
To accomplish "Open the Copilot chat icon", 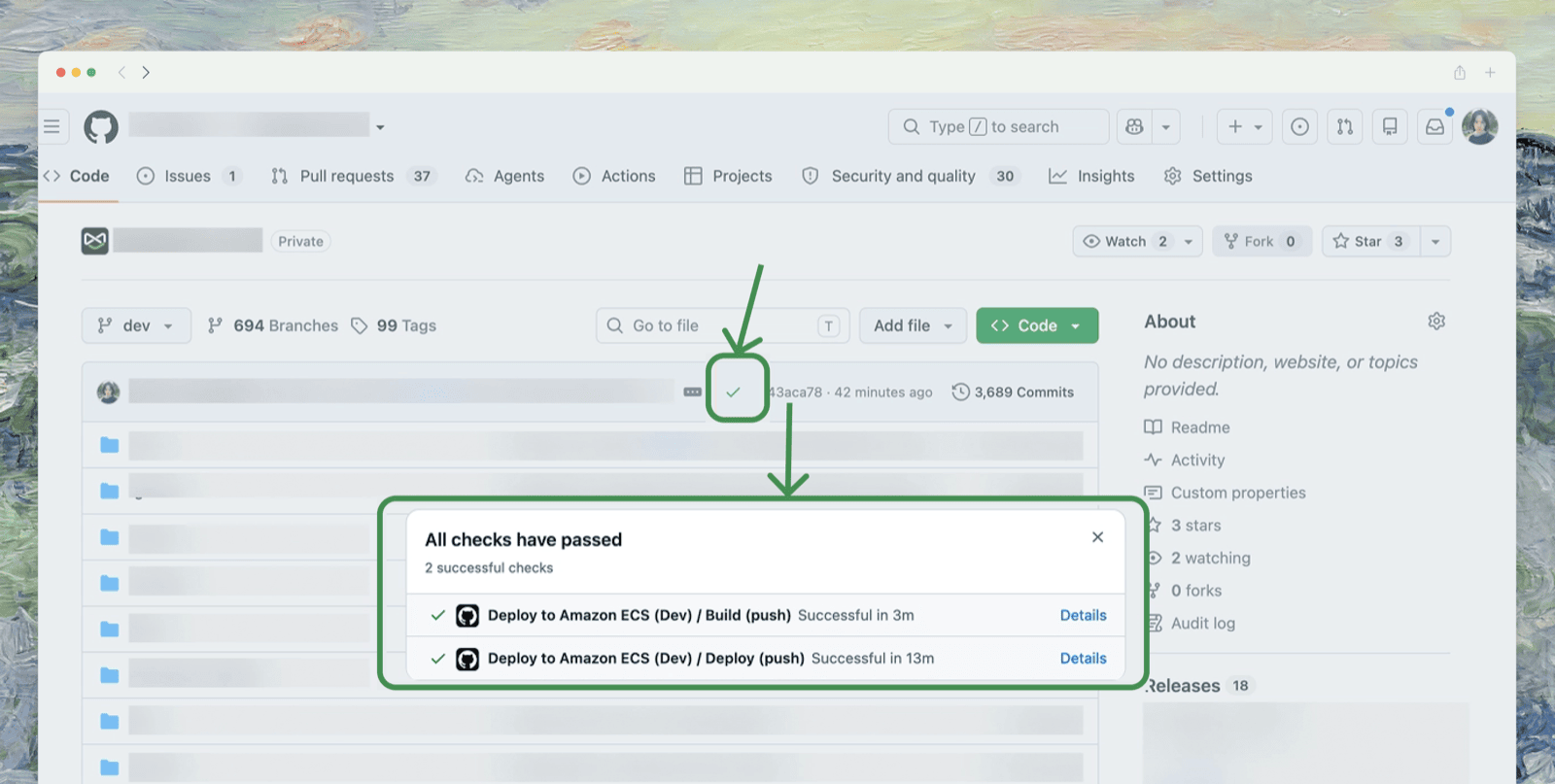I will click(1134, 126).
